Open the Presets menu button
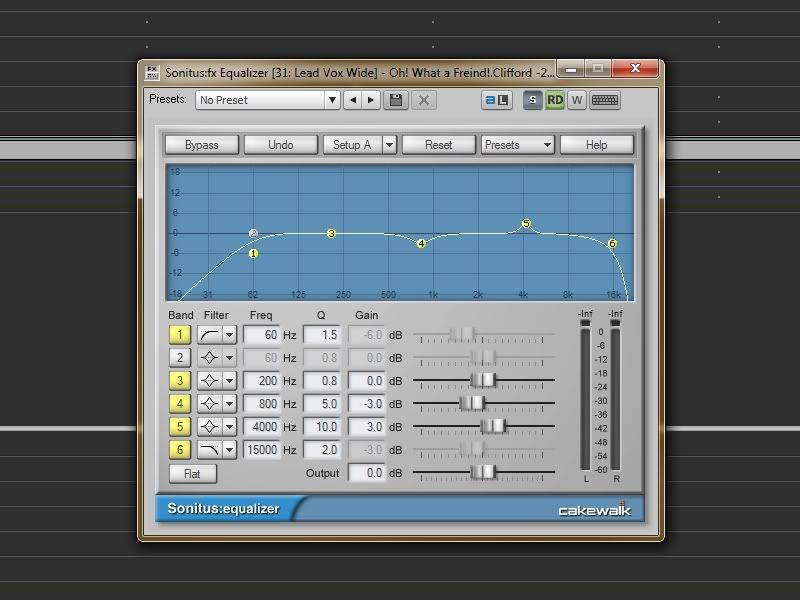 [x=518, y=145]
